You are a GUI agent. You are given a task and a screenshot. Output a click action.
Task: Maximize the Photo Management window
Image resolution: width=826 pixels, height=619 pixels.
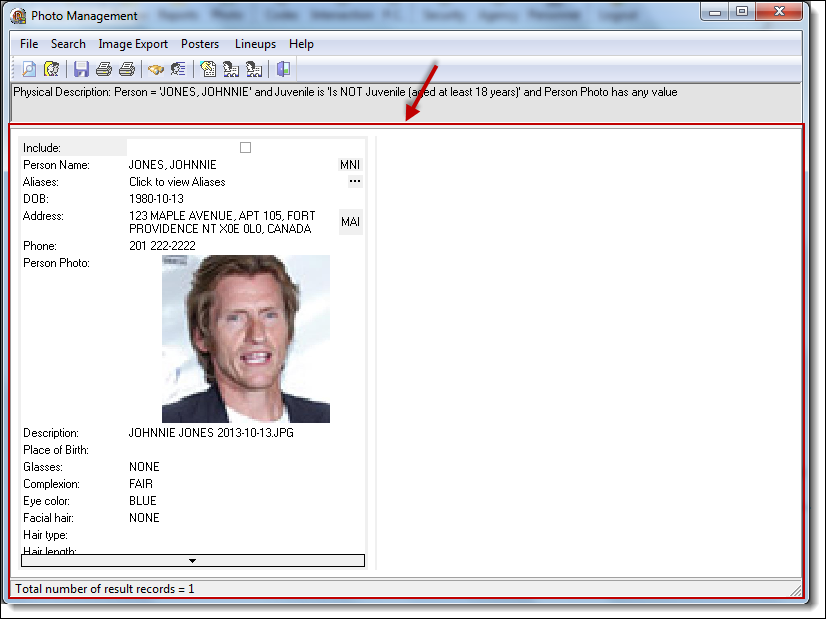742,12
